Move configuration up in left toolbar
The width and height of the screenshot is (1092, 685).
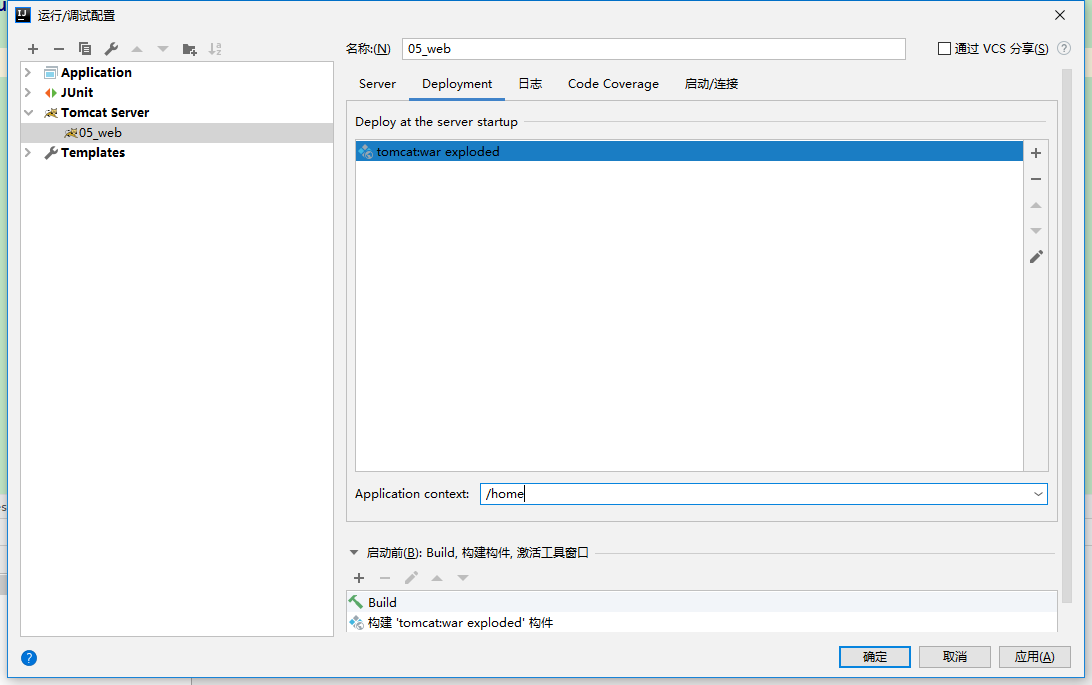coord(137,49)
